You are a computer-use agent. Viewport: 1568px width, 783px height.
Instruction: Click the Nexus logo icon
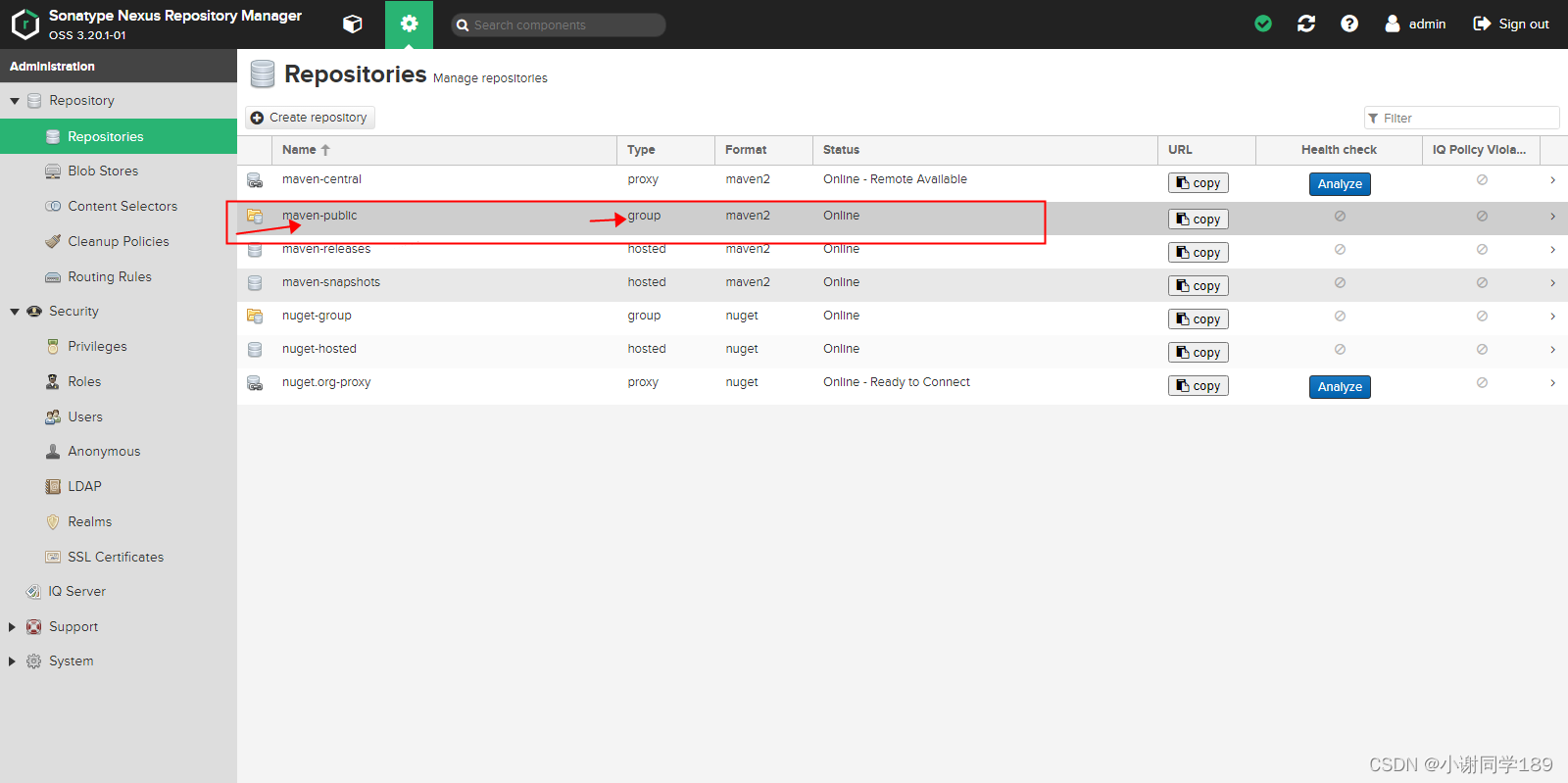point(24,24)
